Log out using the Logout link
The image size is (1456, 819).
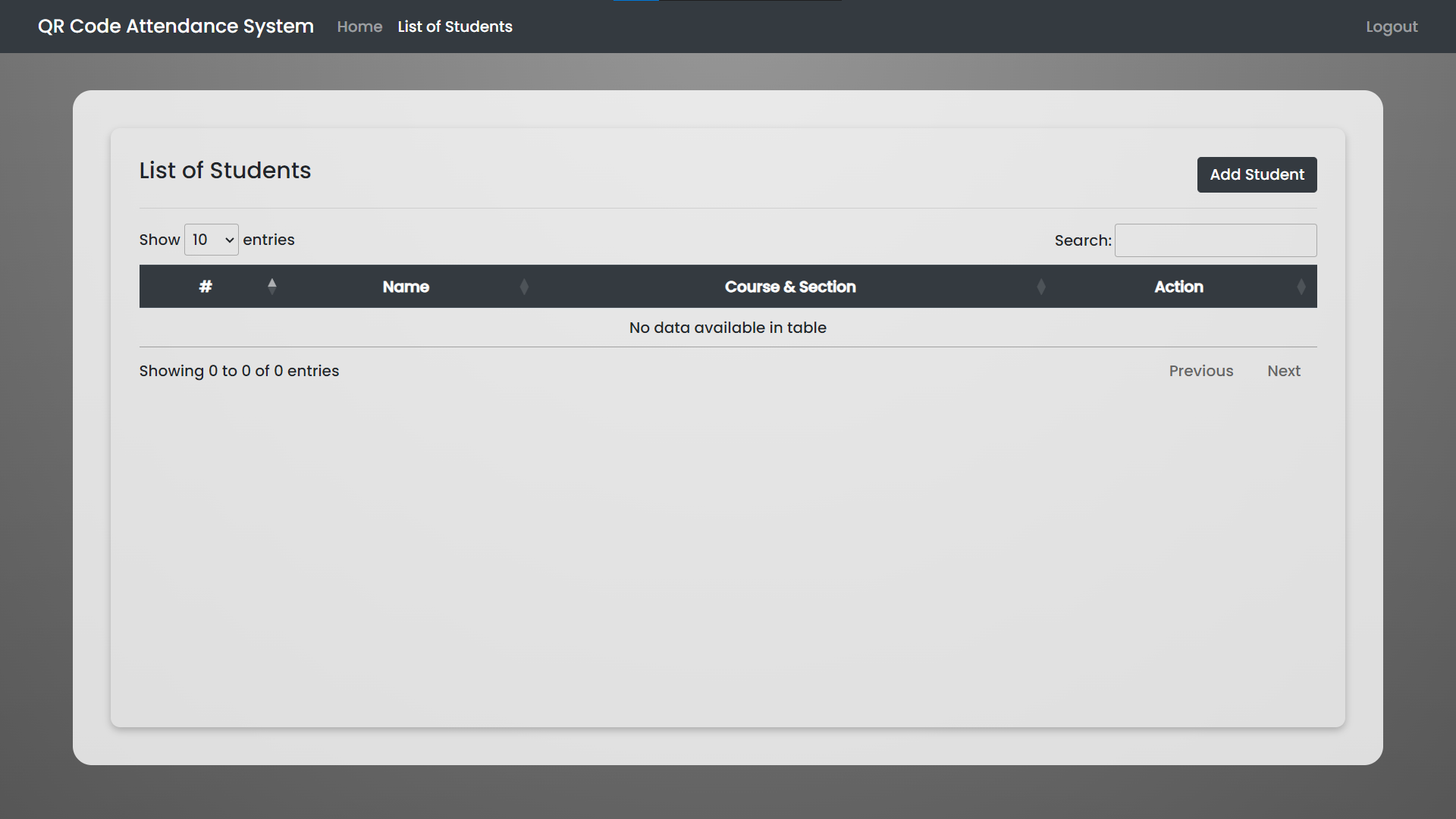point(1392,27)
